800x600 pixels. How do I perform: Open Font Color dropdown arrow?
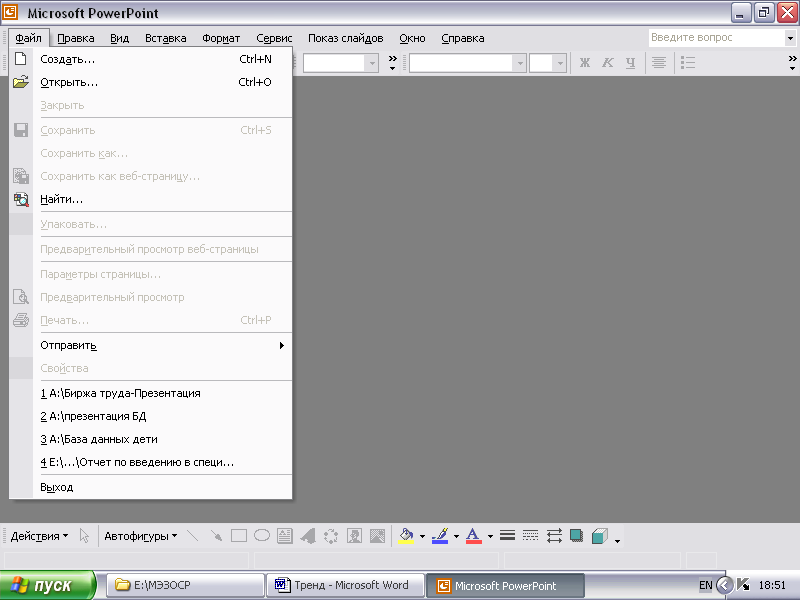coord(490,536)
